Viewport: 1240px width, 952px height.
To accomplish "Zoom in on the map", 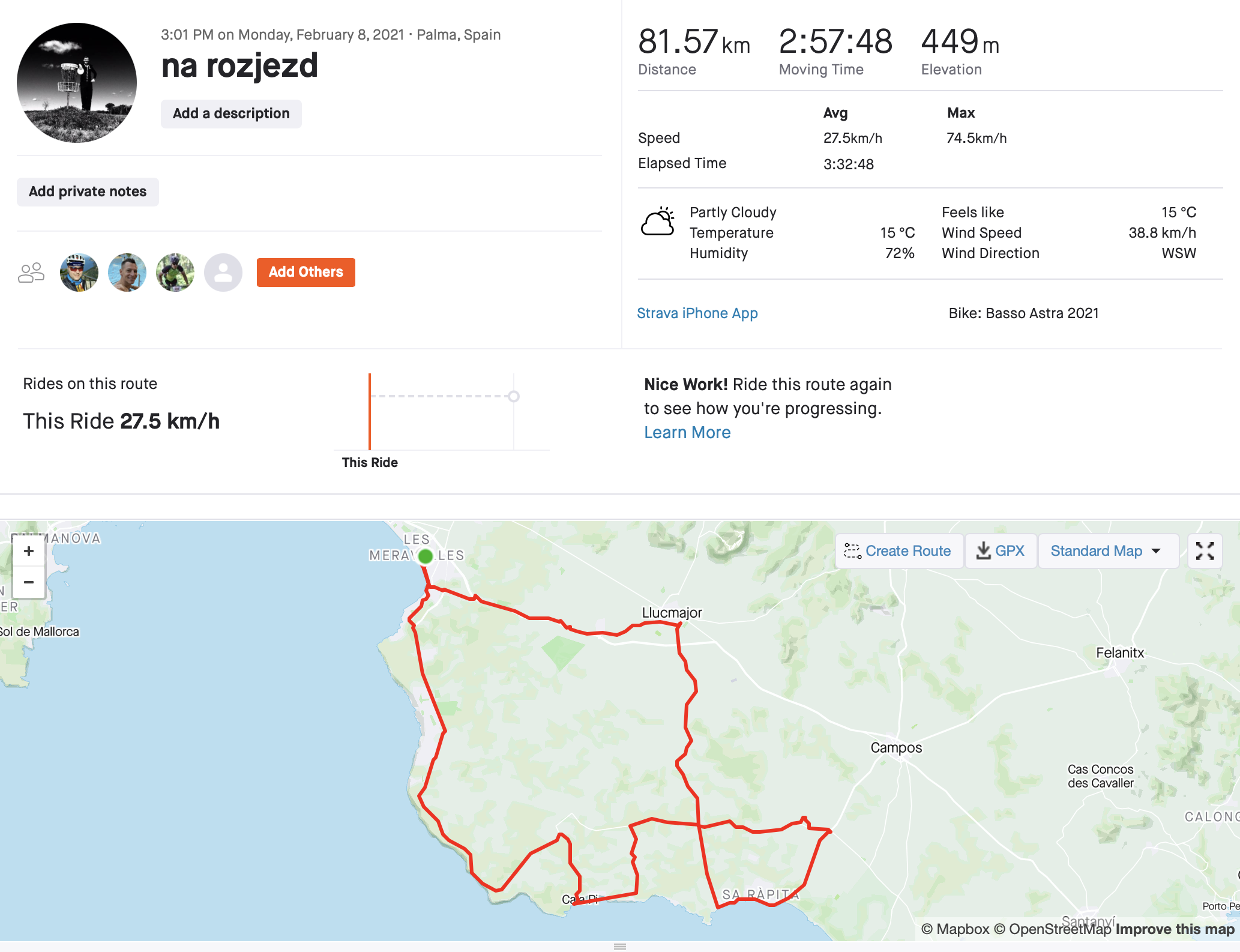I will click(28, 551).
